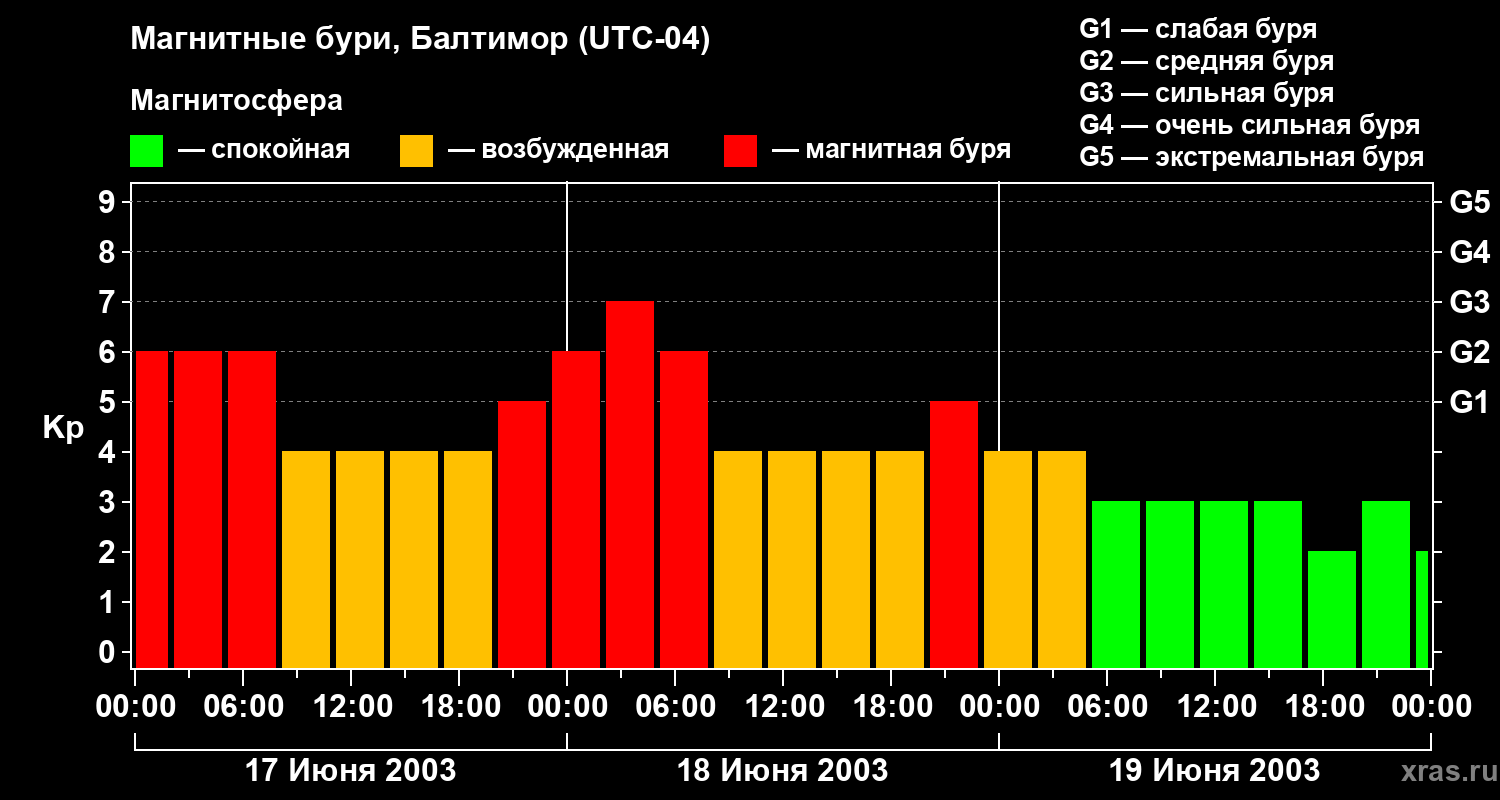Click the line G1 — слабая буря
Screen dimensions: 1500x800
tap(1198, 29)
